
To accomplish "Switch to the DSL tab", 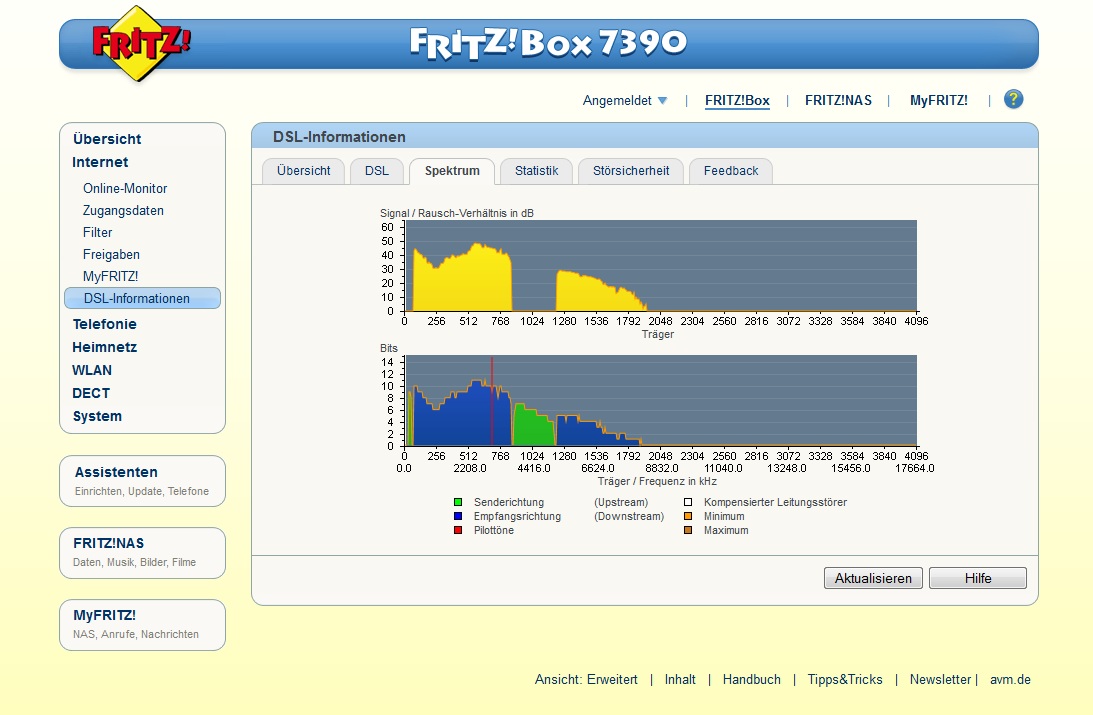I will point(376,171).
